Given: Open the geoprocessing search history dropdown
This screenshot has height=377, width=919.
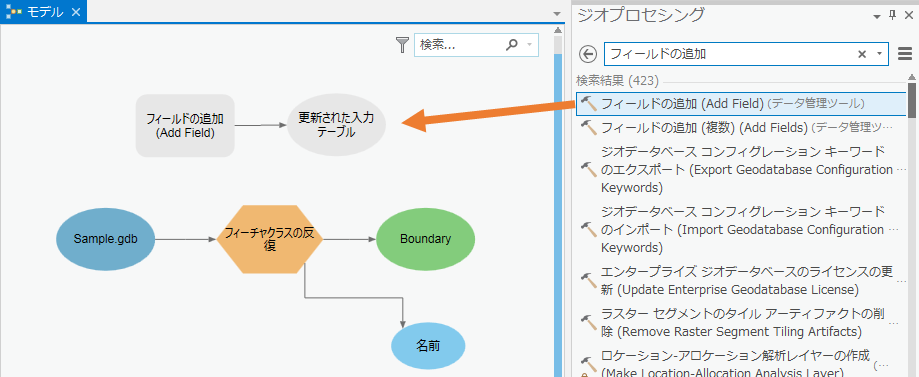Looking at the screenshot, I should pos(879,54).
